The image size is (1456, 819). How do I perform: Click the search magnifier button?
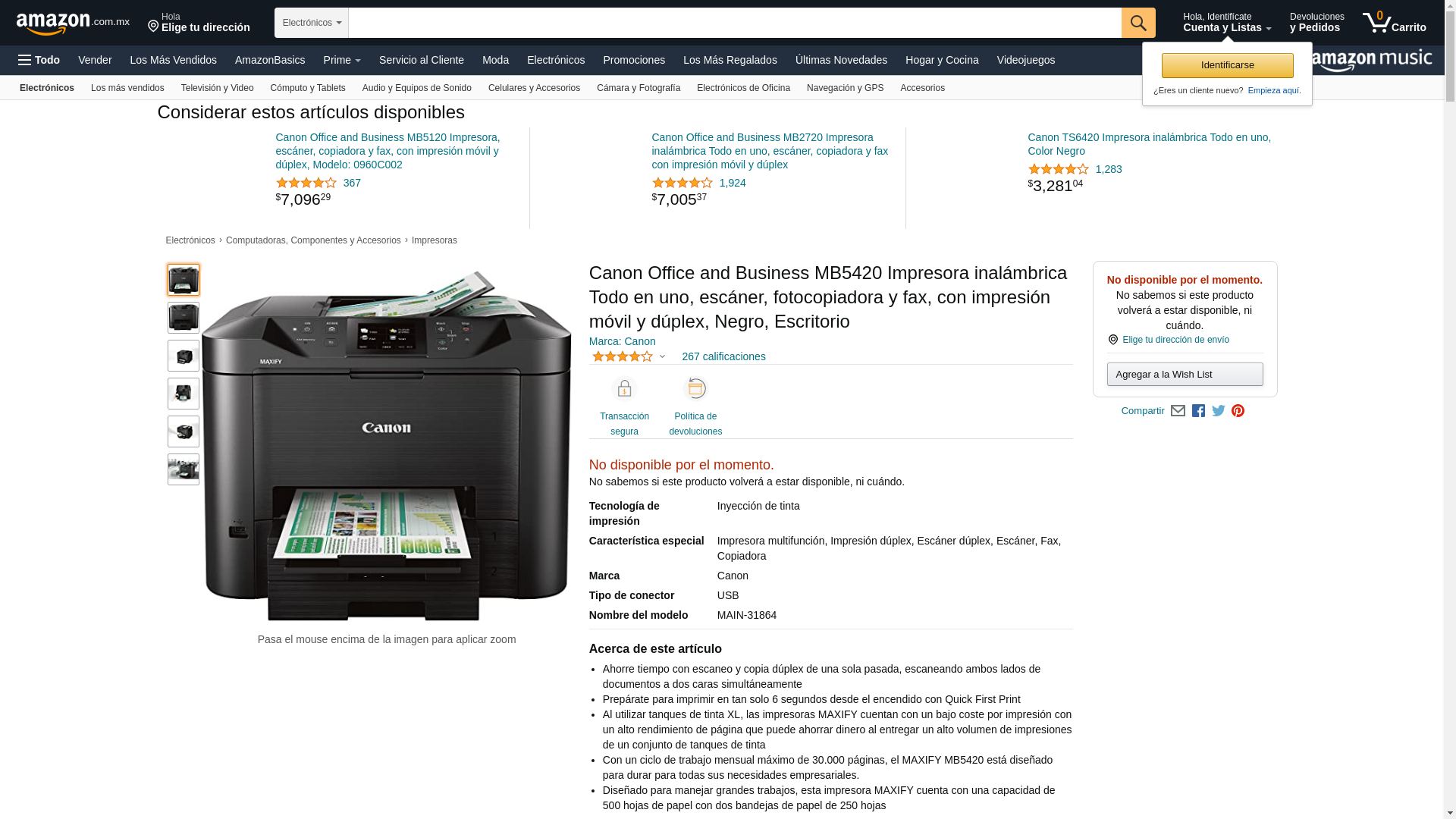1138,23
